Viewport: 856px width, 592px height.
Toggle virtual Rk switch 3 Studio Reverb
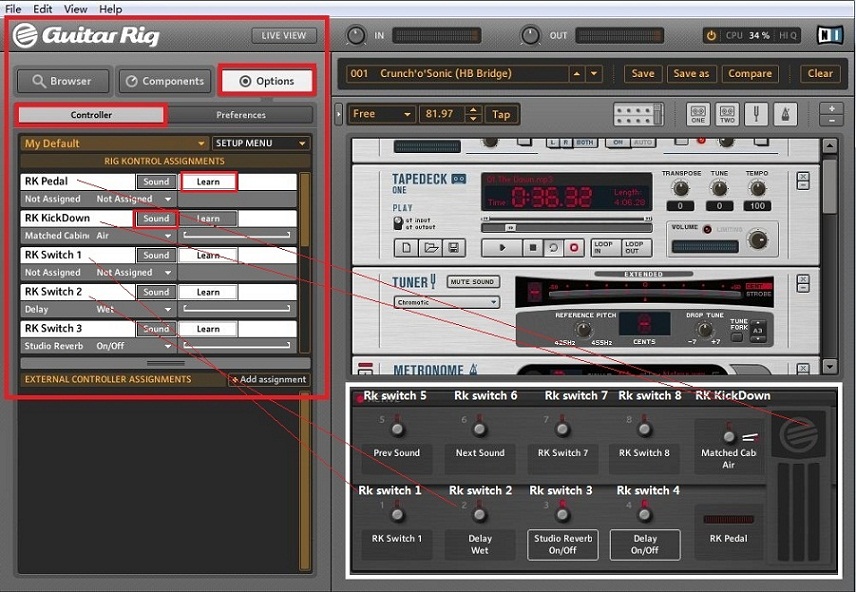click(x=562, y=514)
